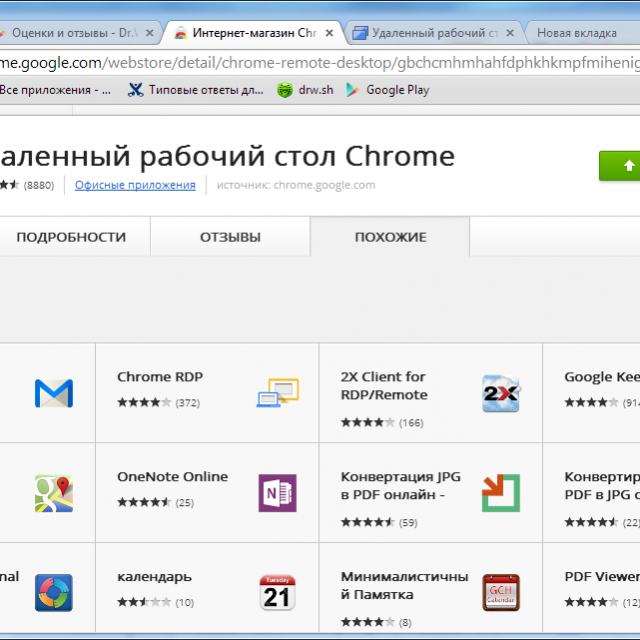Open Конвертация JPG в PDF онлайн title
This screenshot has height=640, width=640.
(401, 486)
